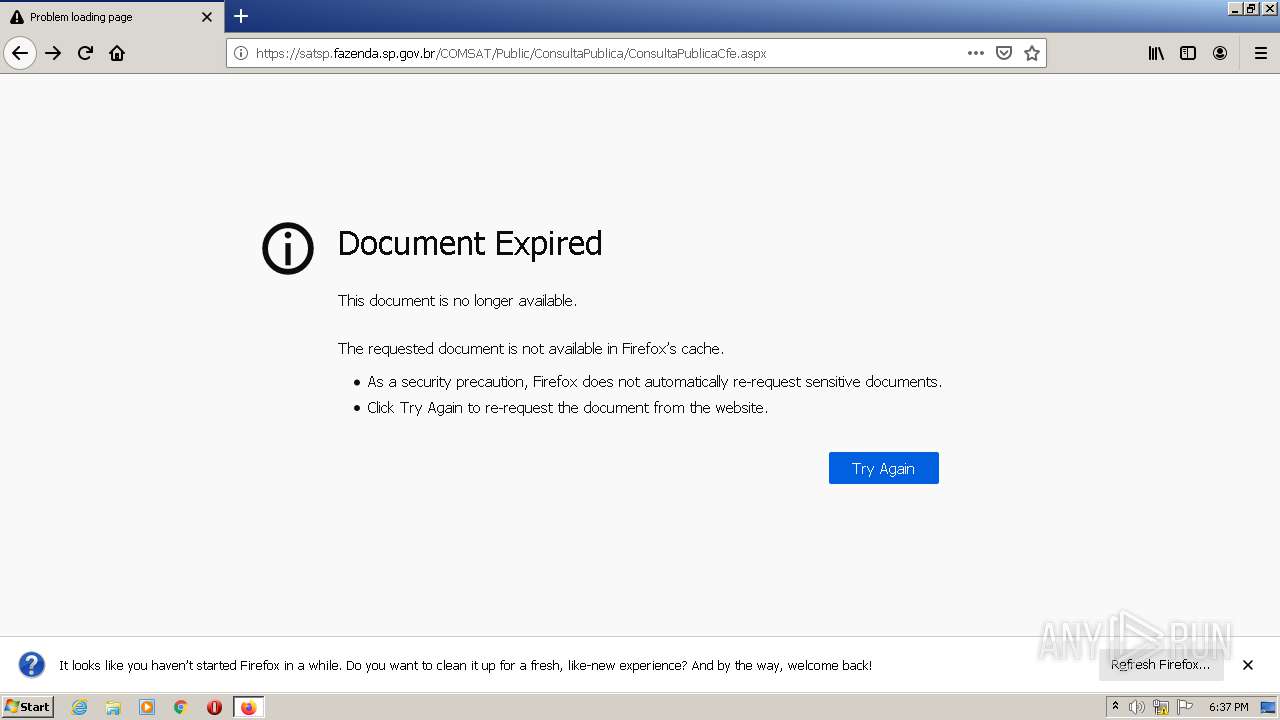The height and width of the screenshot is (720, 1280).
Task: Show site information icon in address bar
Action: point(241,53)
